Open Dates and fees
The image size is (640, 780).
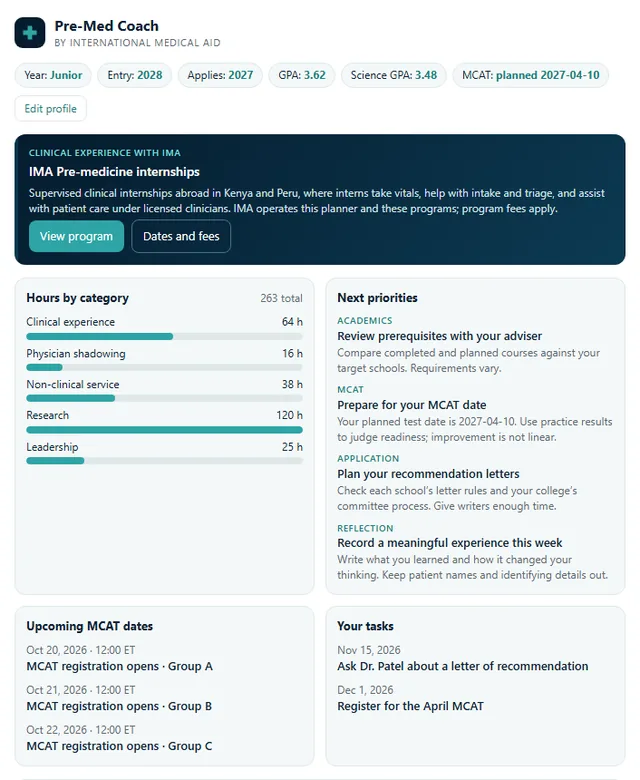pyautogui.click(x=181, y=236)
